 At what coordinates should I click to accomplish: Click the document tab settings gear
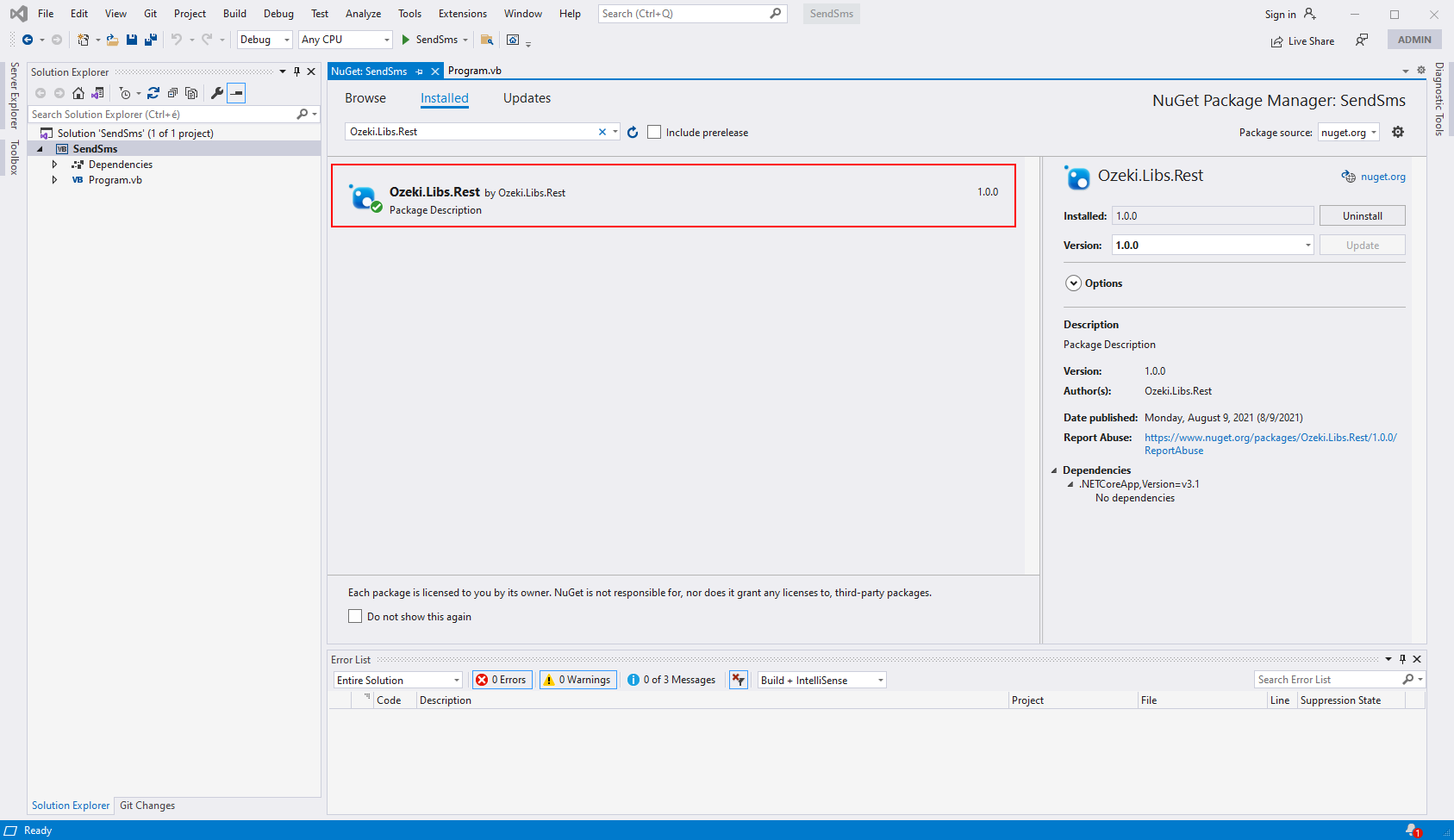click(x=1421, y=71)
